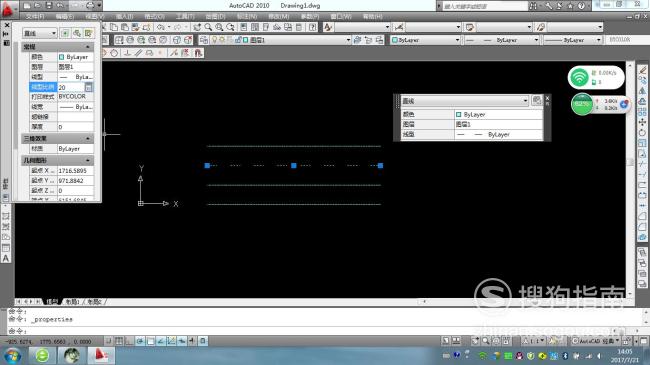This screenshot has width=650, height=365.
Task: Open the 绘图(D) menu
Action: click(215, 17)
